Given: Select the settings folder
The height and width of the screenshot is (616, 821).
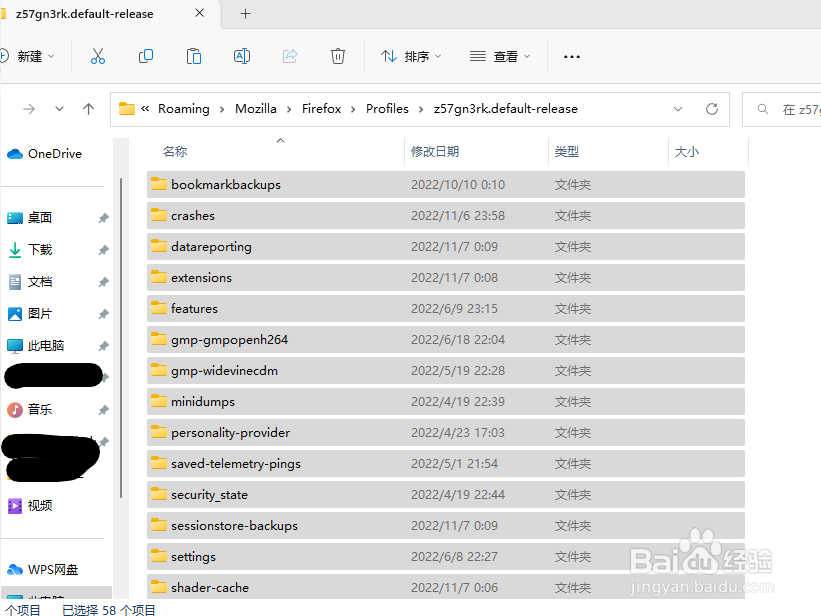Looking at the screenshot, I should [x=446, y=557].
